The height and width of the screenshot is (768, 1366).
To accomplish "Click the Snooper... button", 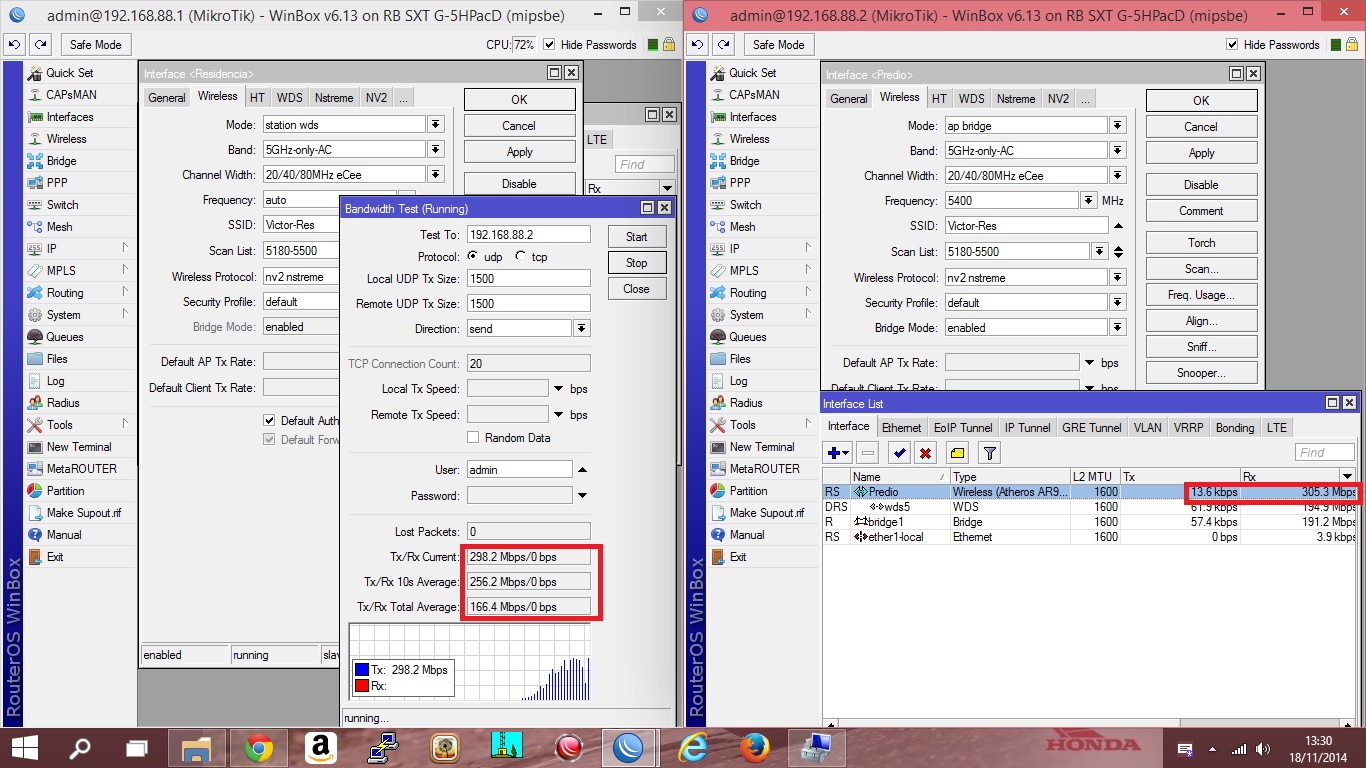I will (x=1202, y=373).
